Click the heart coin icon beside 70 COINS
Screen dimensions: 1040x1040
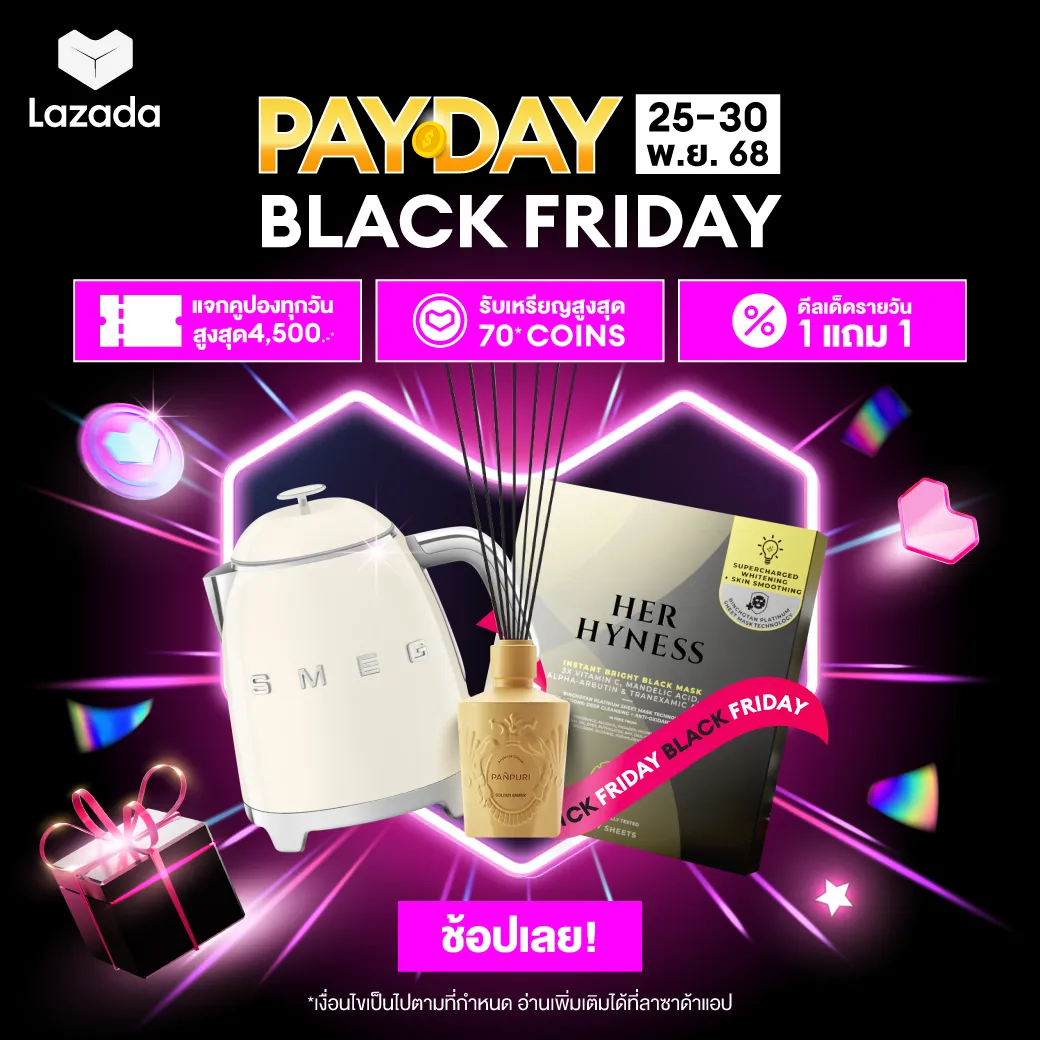[x=440, y=320]
